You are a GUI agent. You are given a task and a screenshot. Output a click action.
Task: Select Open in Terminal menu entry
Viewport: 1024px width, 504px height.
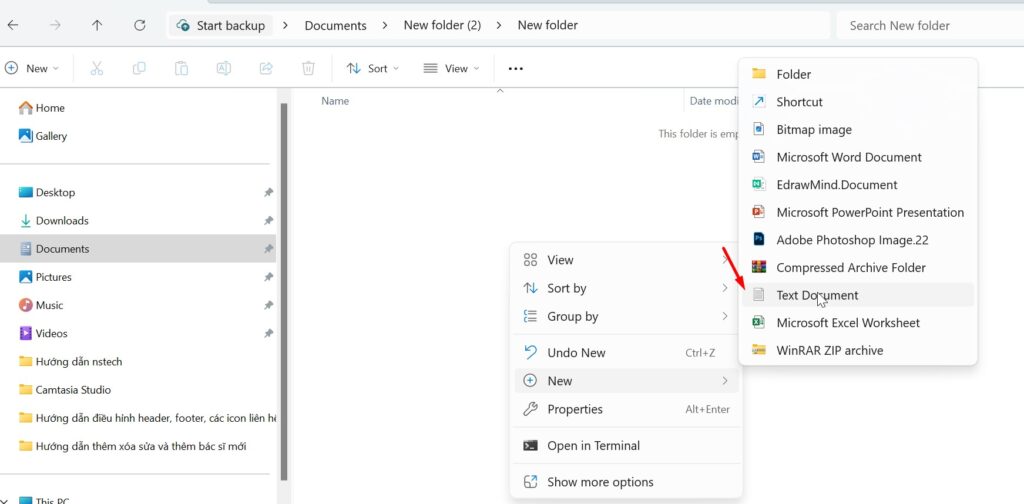593,445
